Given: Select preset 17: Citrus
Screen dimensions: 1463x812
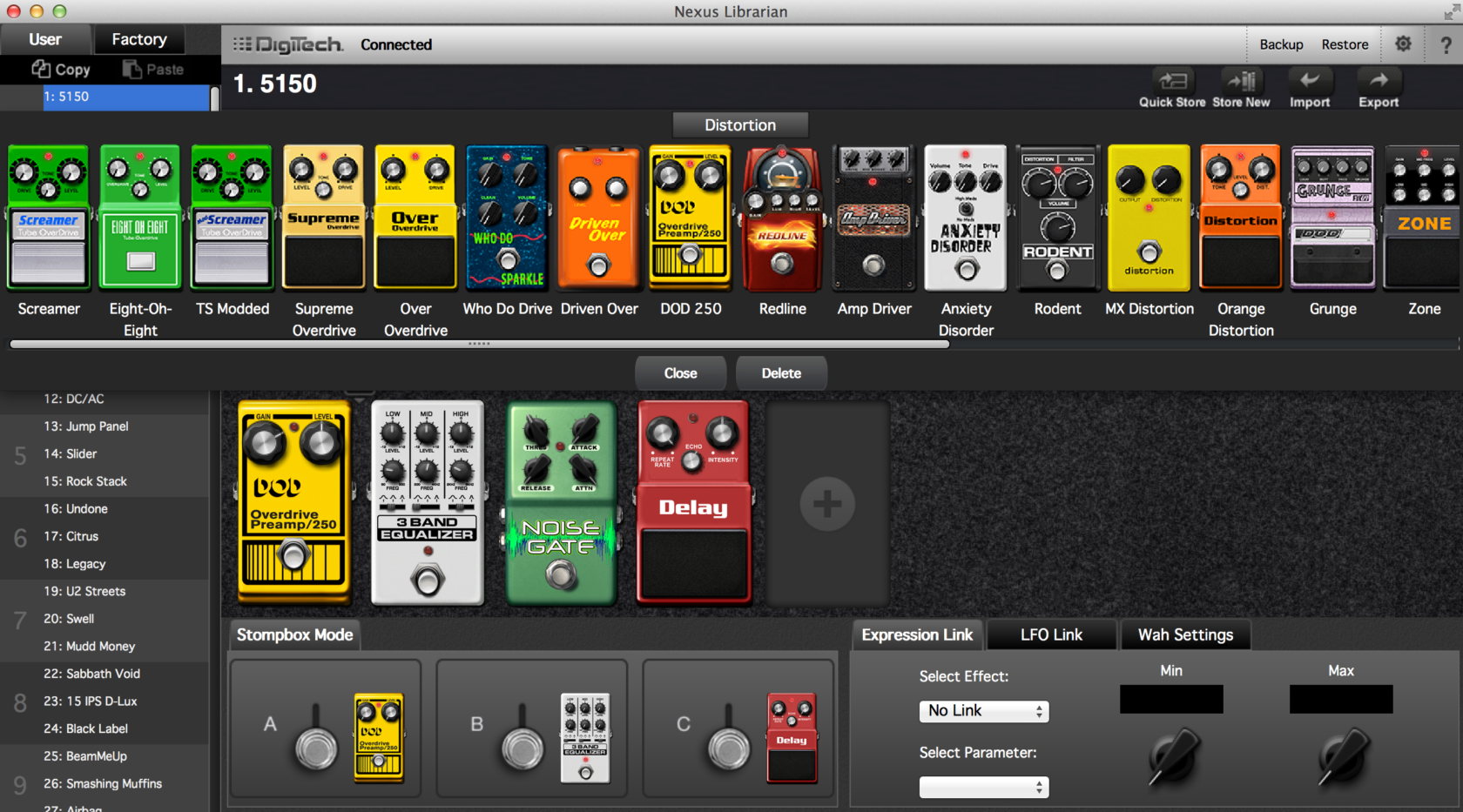Looking at the screenshot, I should coord(104,536).
